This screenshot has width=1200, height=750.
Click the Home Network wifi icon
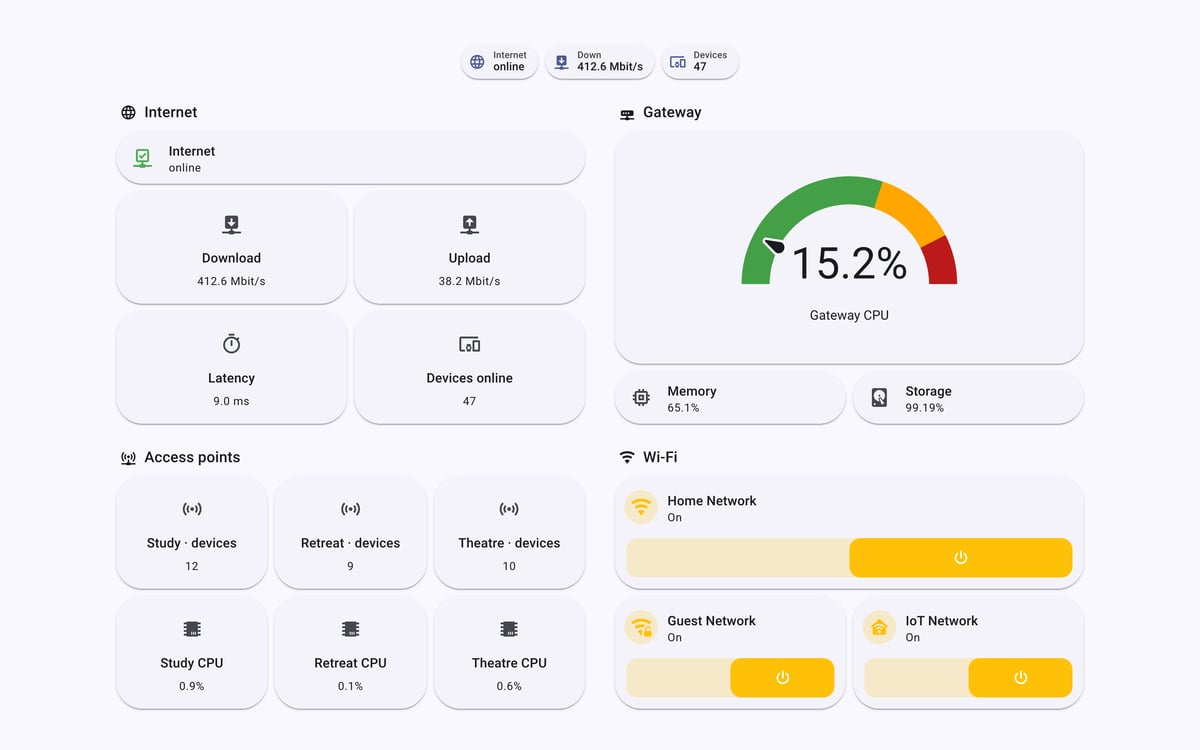[641, 507]
